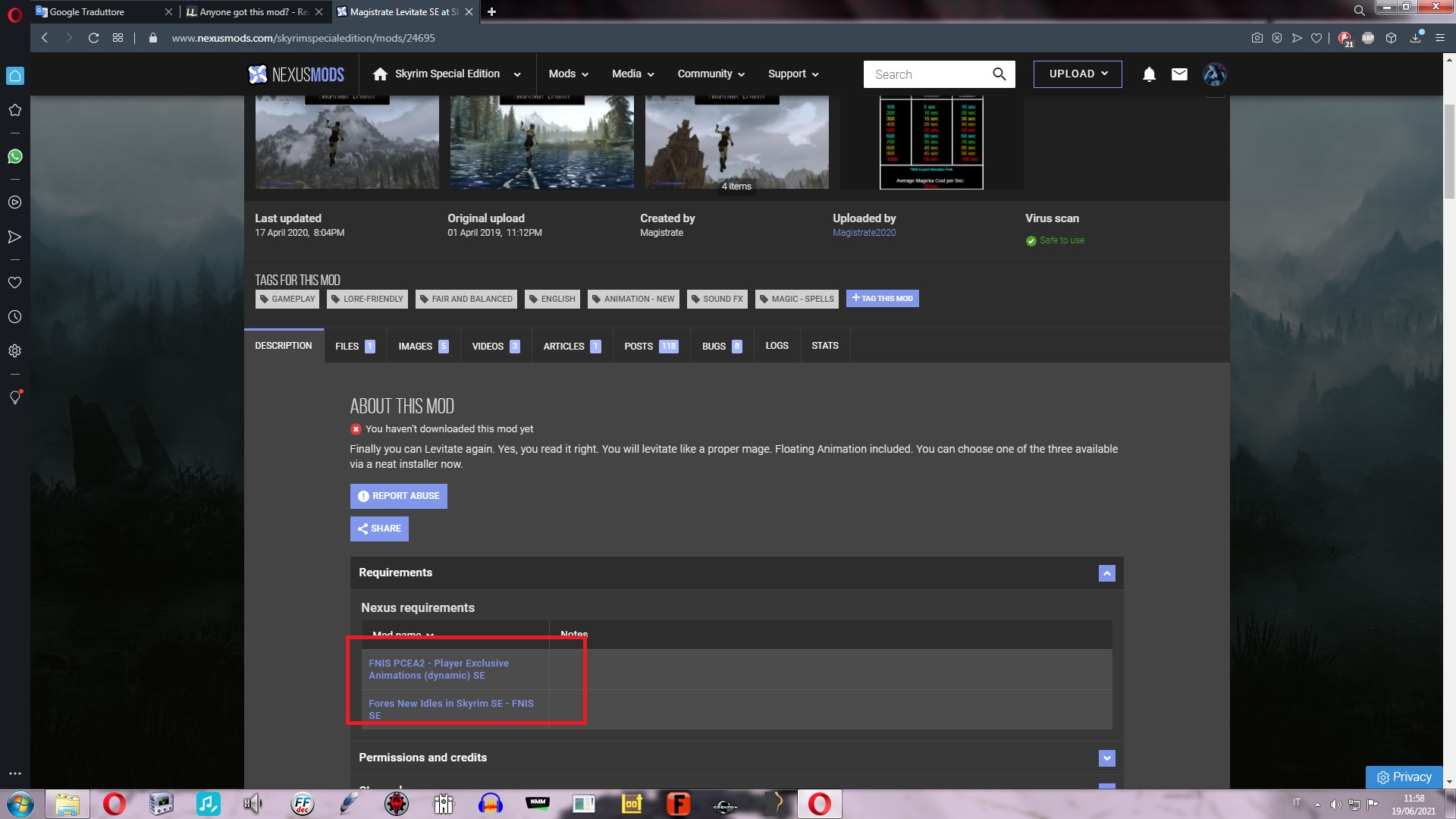1456x819 pixels.
Task: Open the POSTS tab
Action: point(651,346)
